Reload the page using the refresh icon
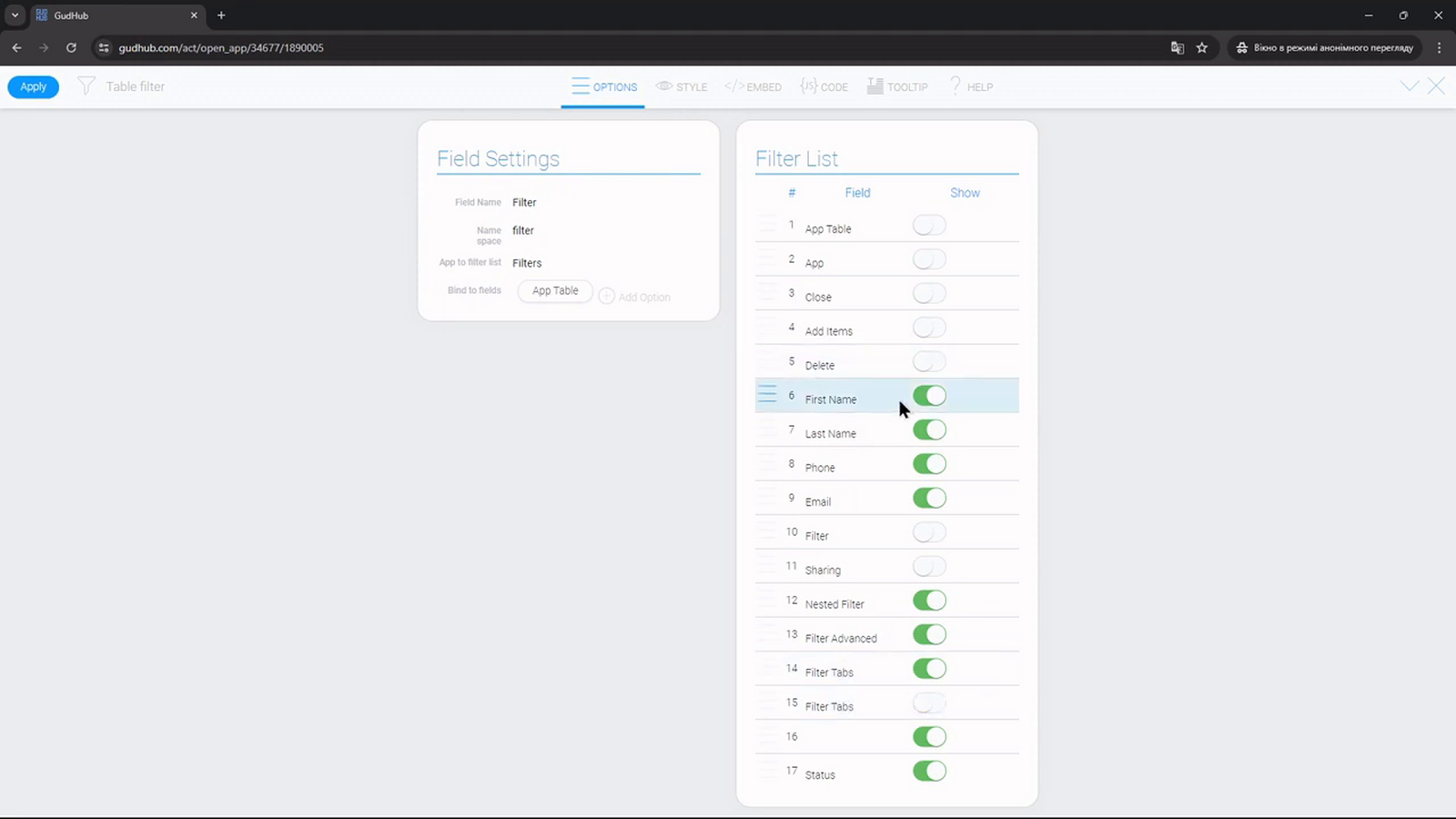This screenshot has height=819, width=1456. coord(71,47)
